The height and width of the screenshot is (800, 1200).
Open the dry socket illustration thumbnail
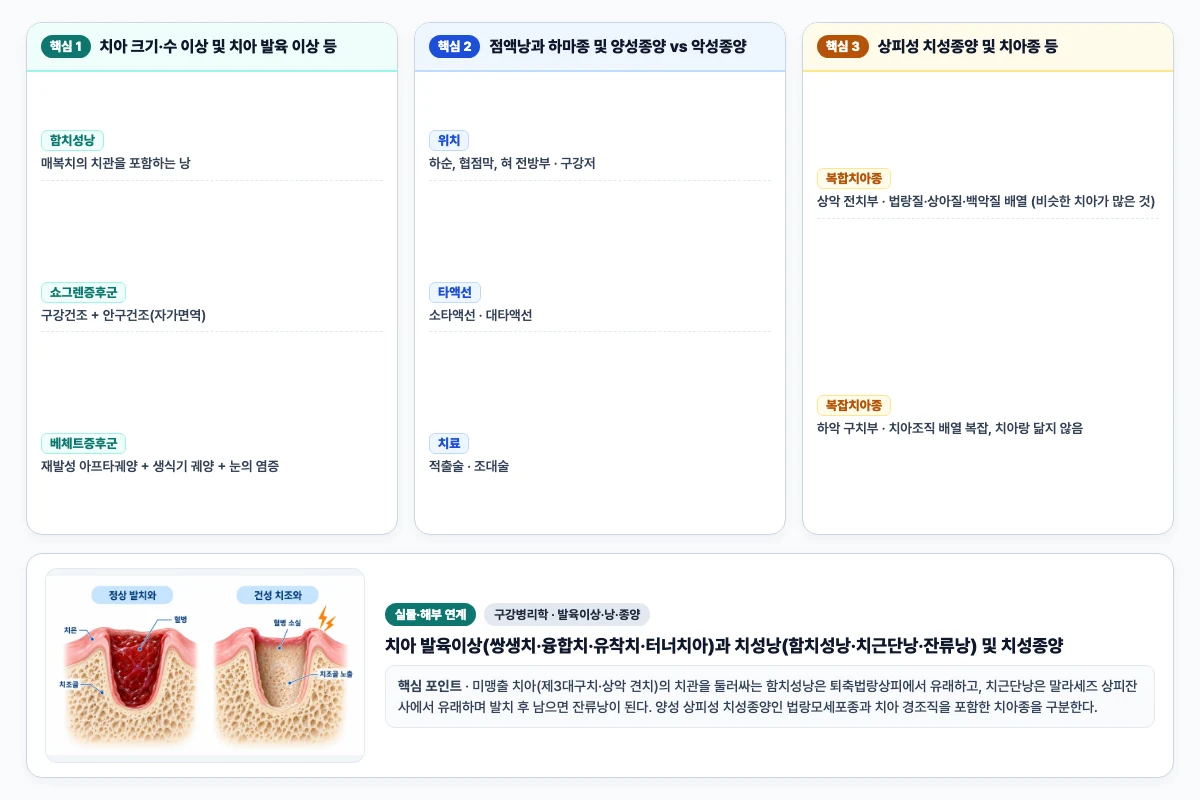205,666
